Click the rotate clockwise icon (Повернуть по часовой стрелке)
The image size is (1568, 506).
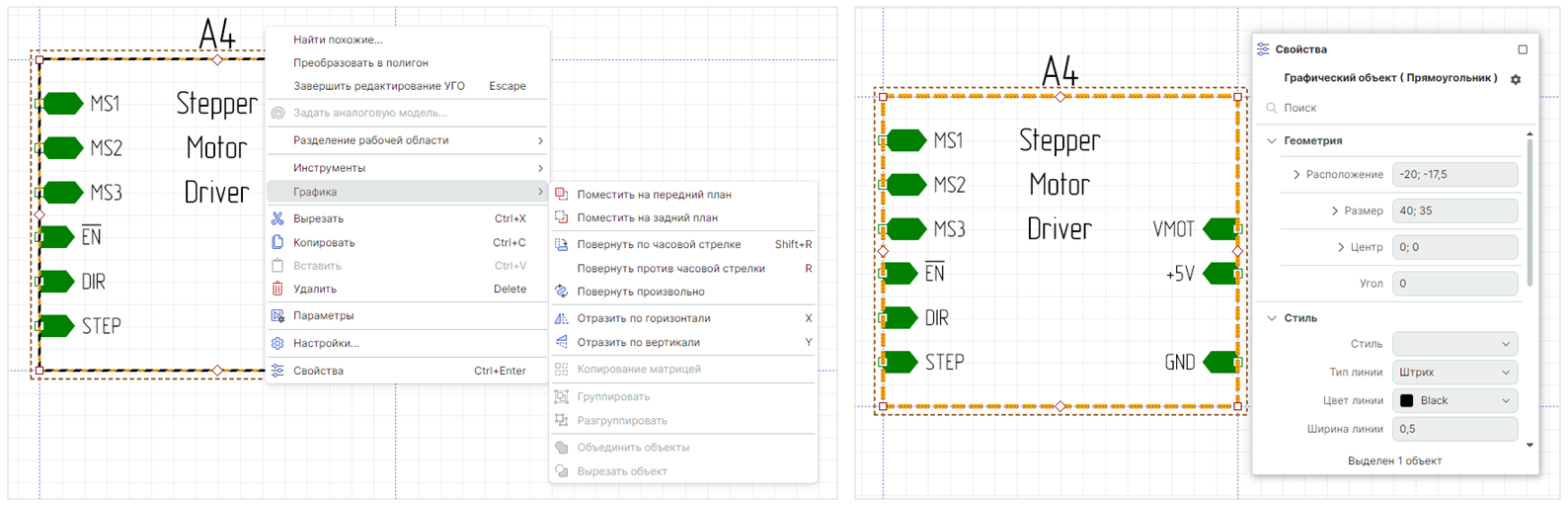pyautogui.click(x=562, y=244)
